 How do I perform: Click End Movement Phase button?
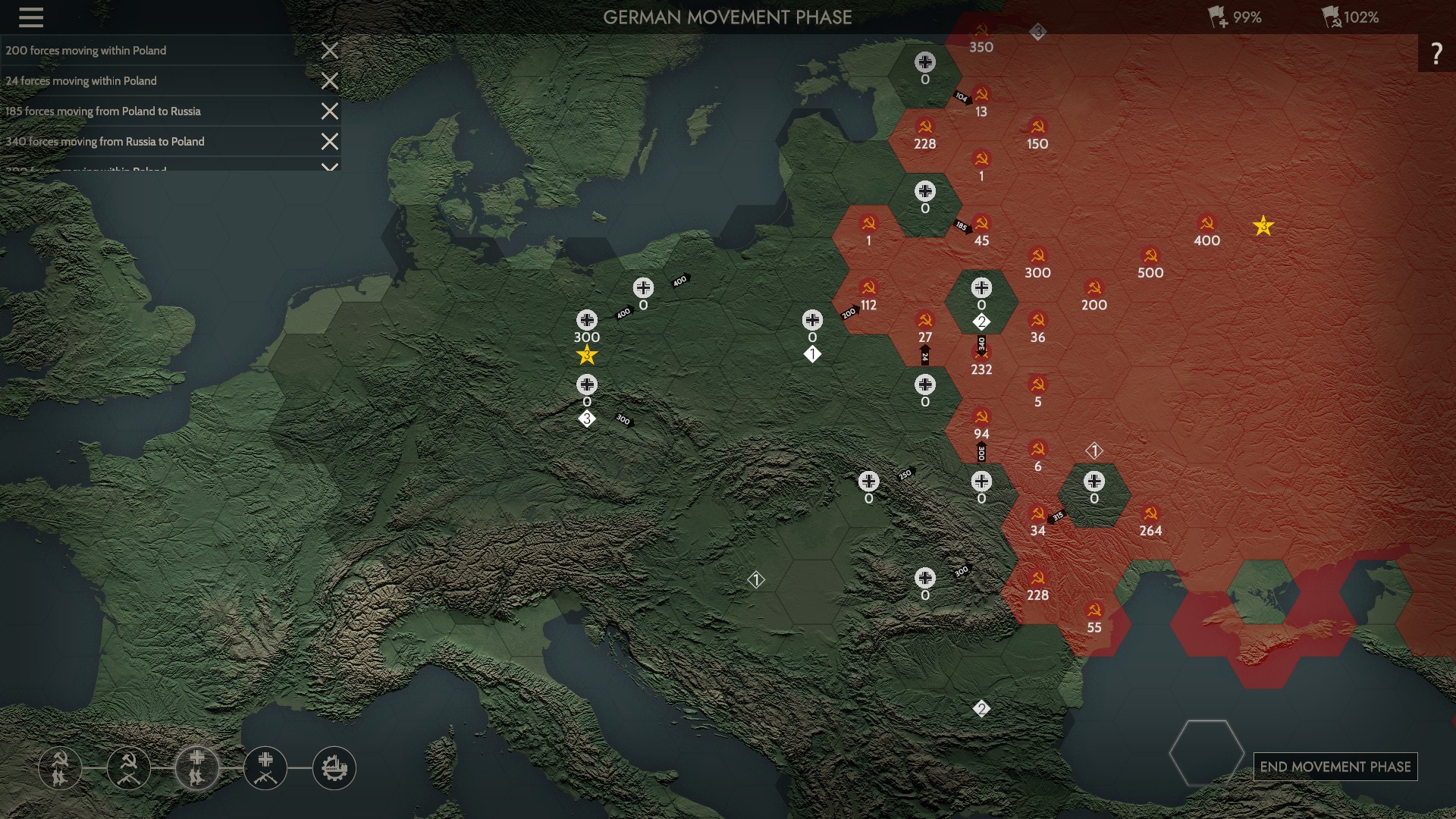coord(1335,767)
